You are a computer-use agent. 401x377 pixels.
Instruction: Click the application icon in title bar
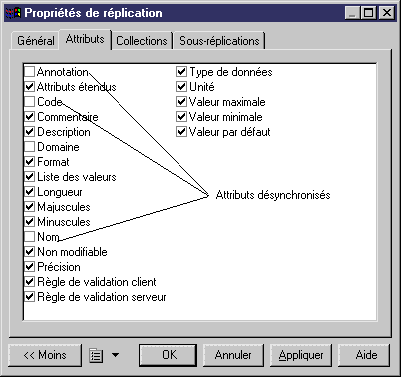click(x=13, y=13)
